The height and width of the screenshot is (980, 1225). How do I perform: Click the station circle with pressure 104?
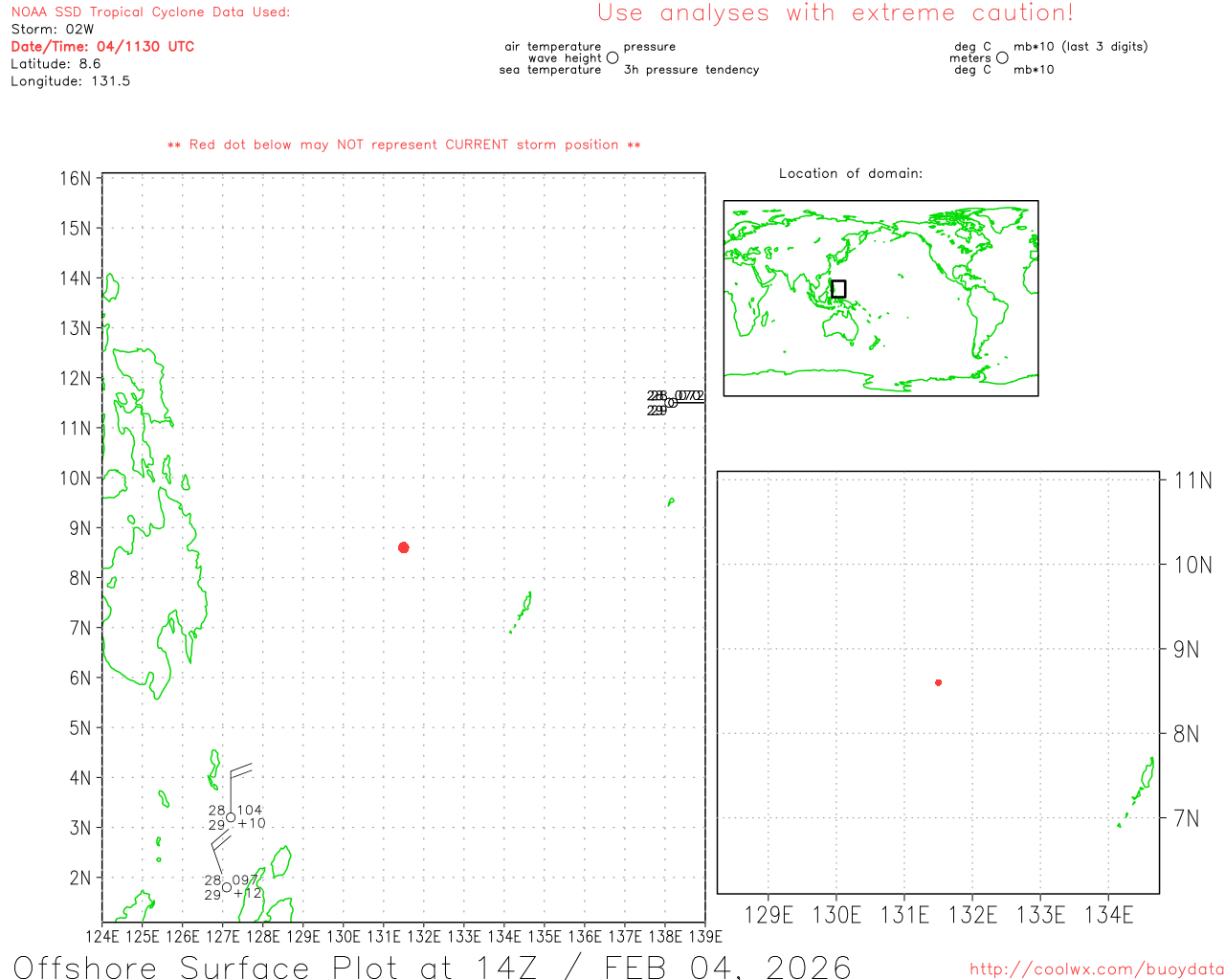(x=231, y=817)
